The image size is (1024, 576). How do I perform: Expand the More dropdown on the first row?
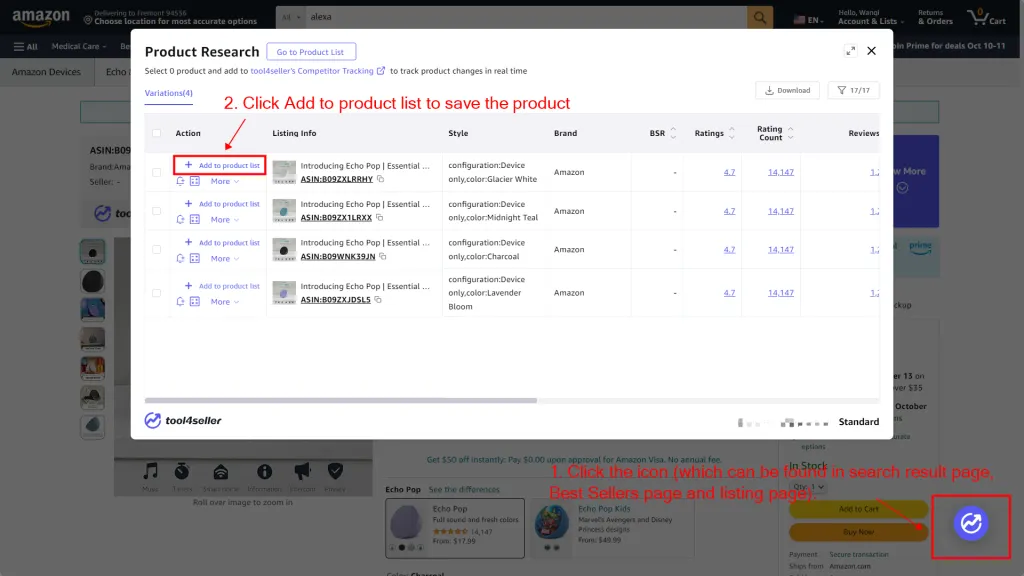click(222, 181)
